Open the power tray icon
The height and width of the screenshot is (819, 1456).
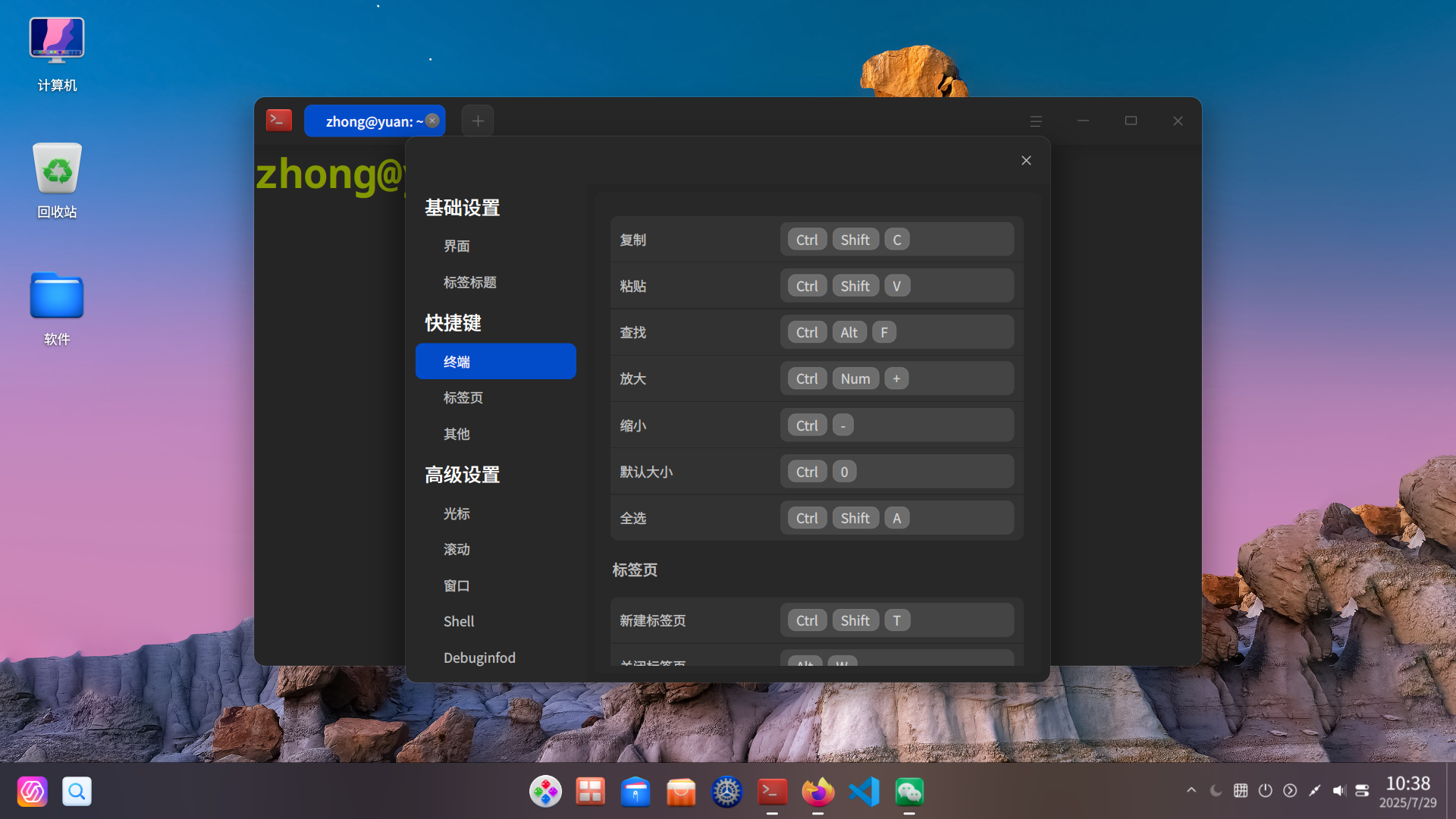click(1265, 790)
